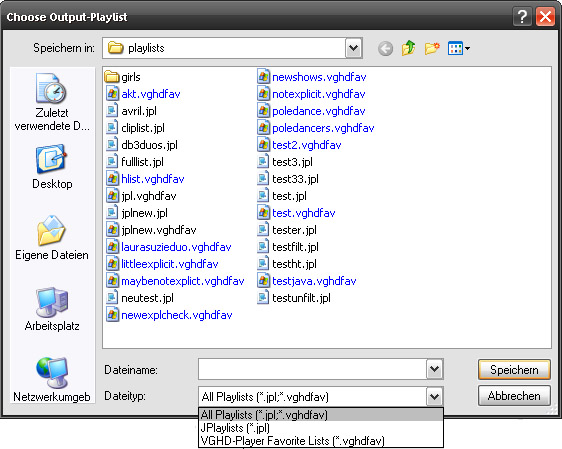Create a new folder
Image resolution: width=562 pixels, height=449 pixels.
tap(432, 48)
